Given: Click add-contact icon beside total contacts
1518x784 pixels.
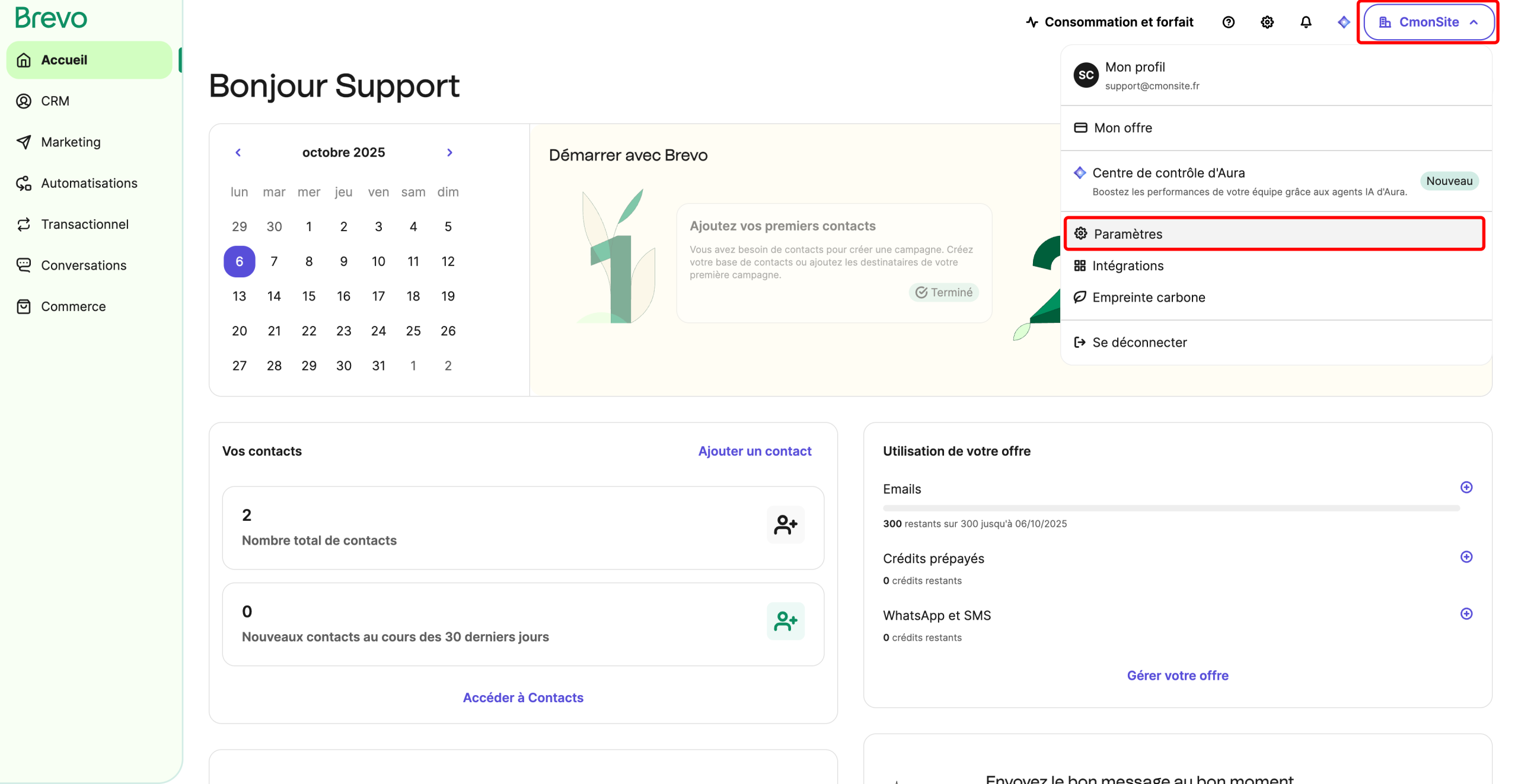Looking at the screenshot, I should tap(785, 524).
